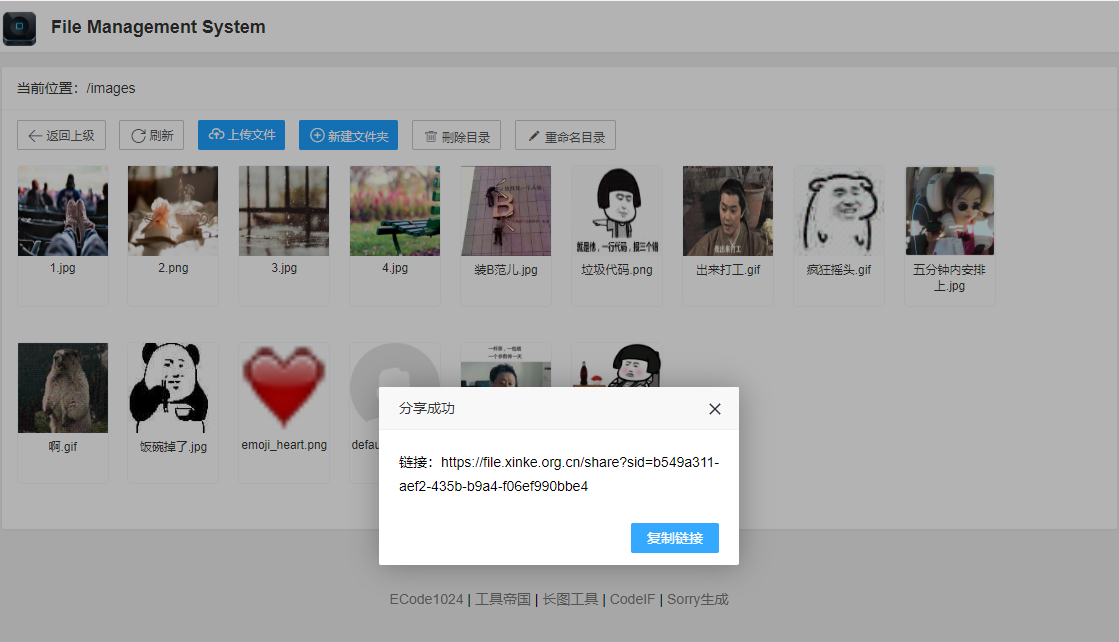
Task: Open the ECode1024 footer link
Action: [x=426, y=599]
